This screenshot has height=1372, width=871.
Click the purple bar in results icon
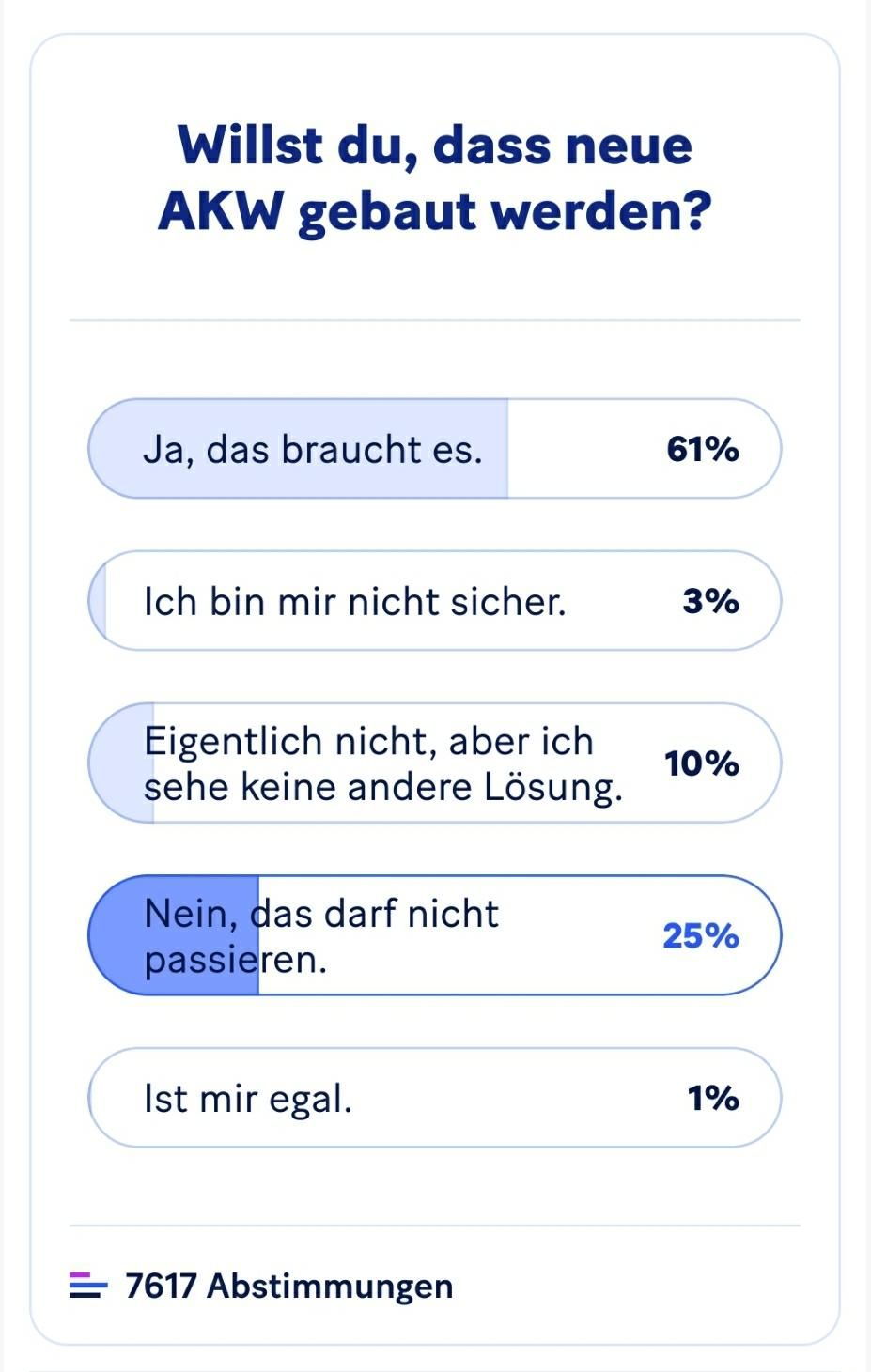(80, 1274)
